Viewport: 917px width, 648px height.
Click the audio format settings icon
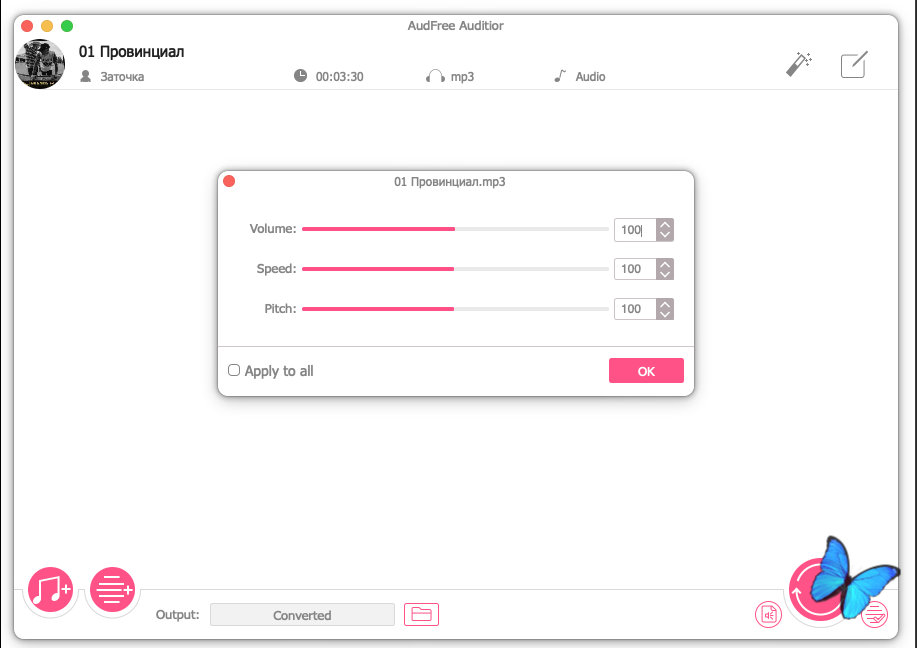click(768, 615)
